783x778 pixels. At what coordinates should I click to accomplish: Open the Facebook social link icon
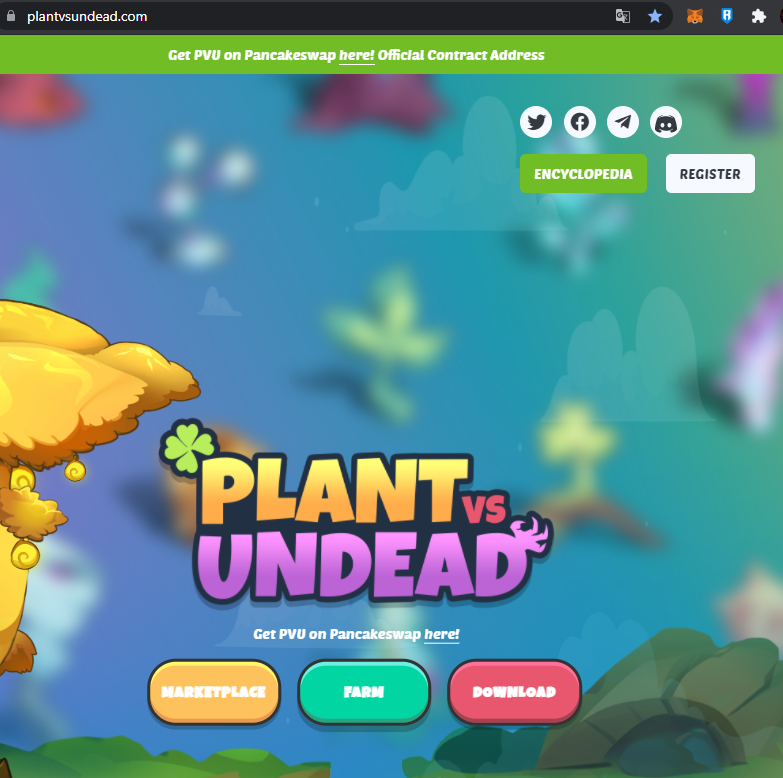(580, 123)
